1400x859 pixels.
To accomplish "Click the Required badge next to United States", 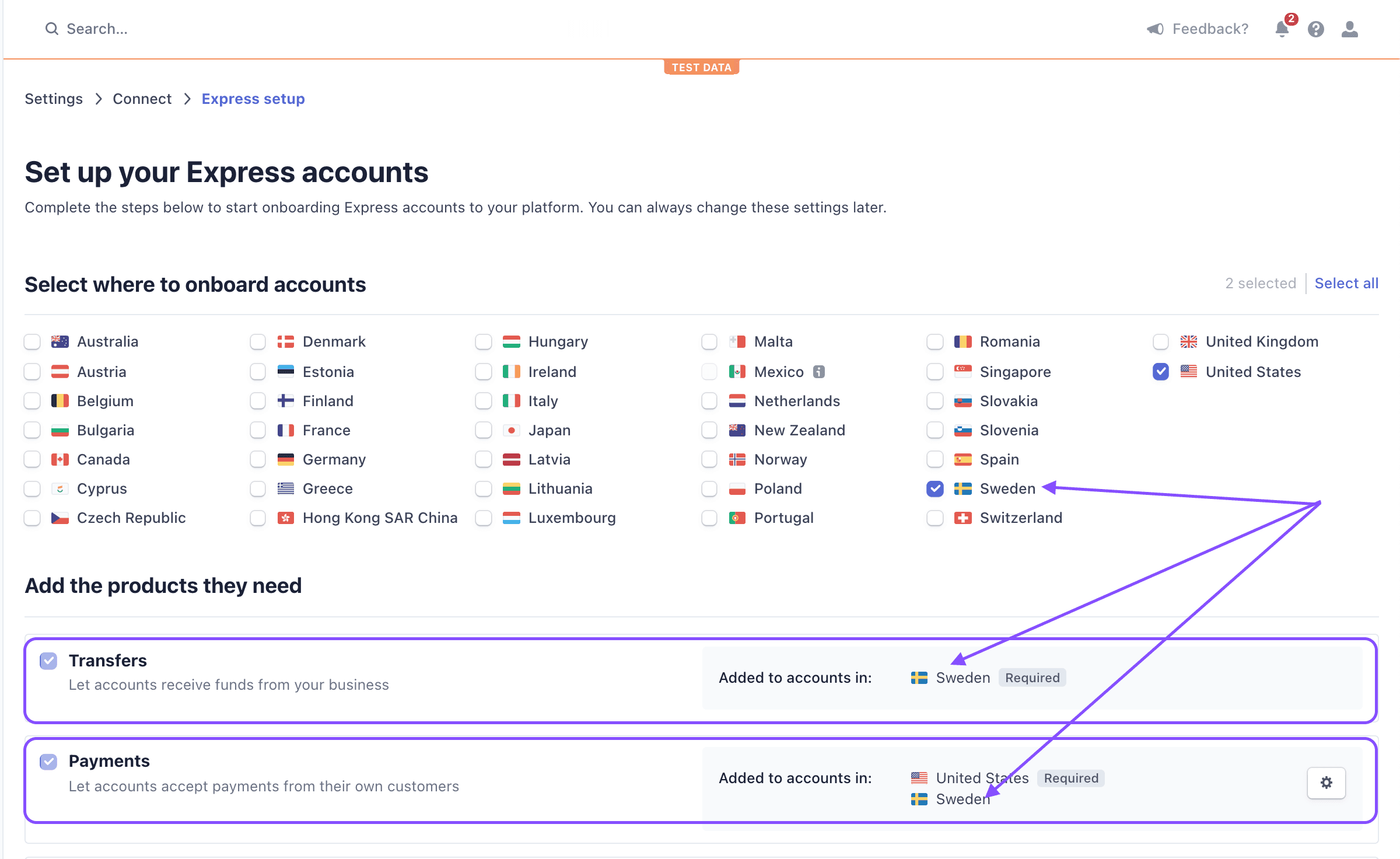I will tap(1071, 778).
